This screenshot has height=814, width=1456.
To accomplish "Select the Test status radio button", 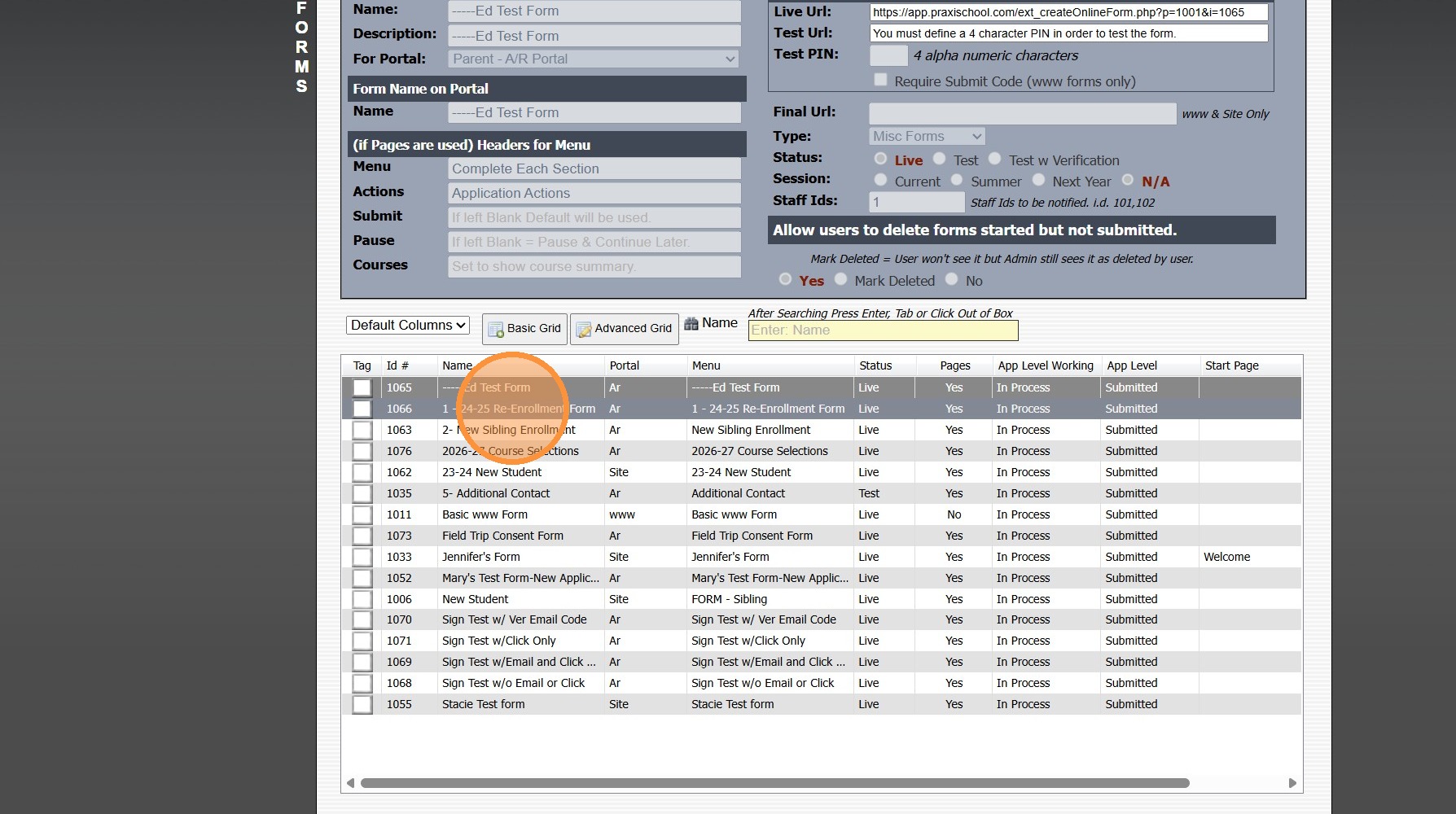I will click(939, 159).
